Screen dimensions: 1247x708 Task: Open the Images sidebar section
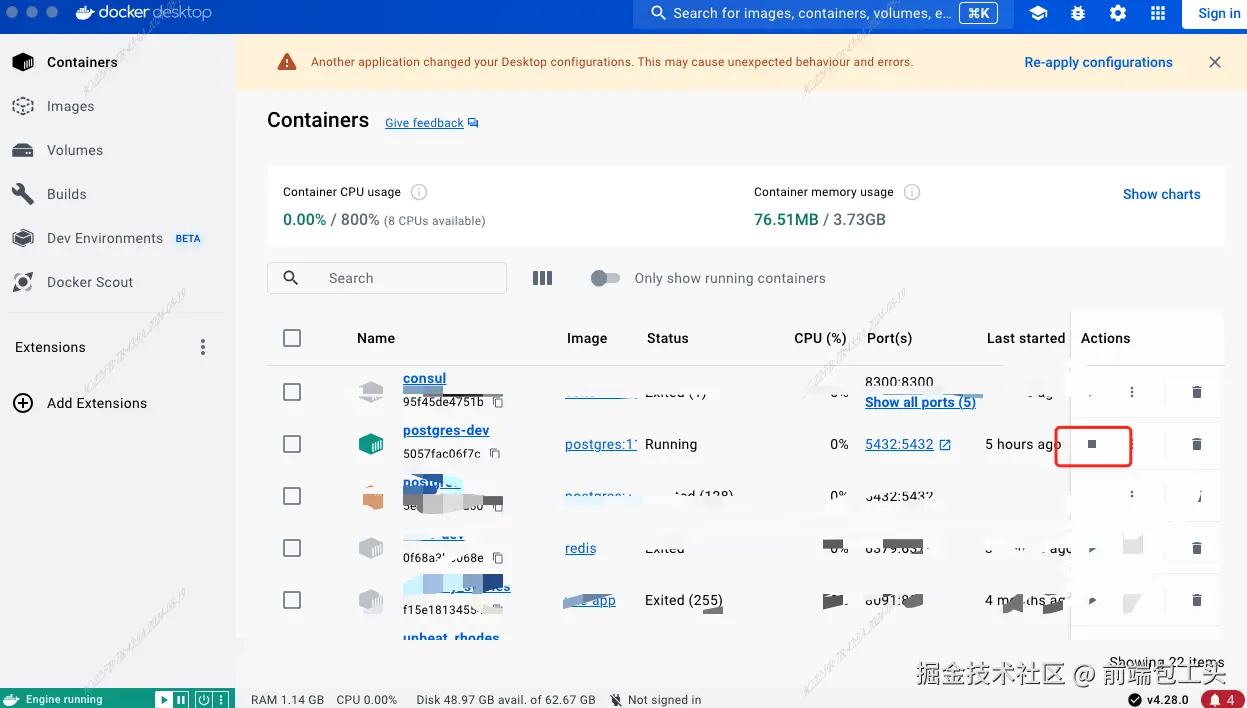pyautogui.click(x=70, y=106)
